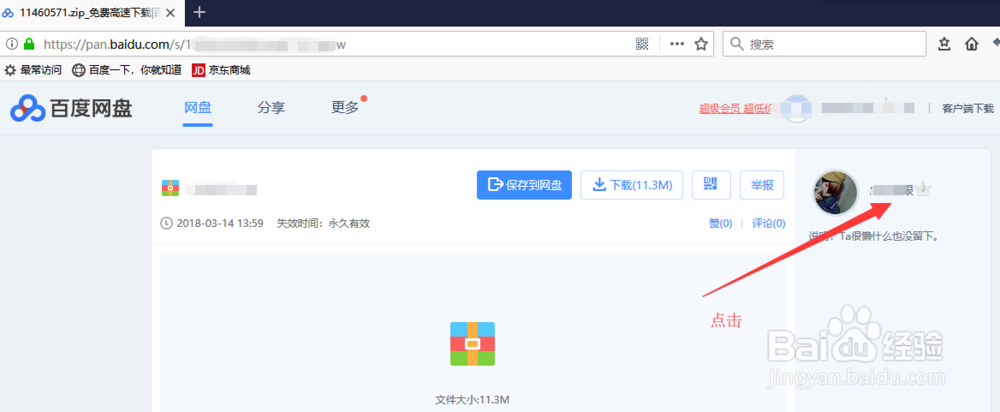The width and height of the screenshot is (1000, 412).
Task: Open the bookmarks library toolbar icon
Action: [945, 44]
